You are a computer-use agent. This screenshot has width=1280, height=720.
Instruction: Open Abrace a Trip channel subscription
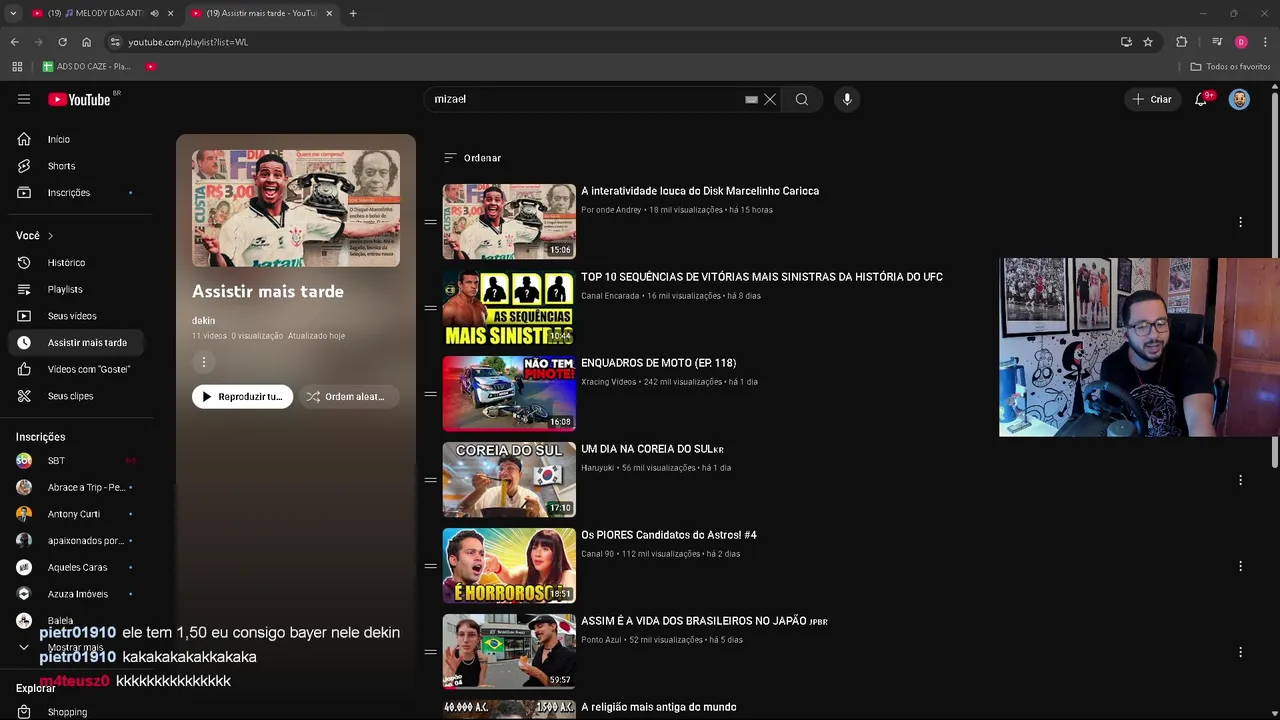pos(77,487)
